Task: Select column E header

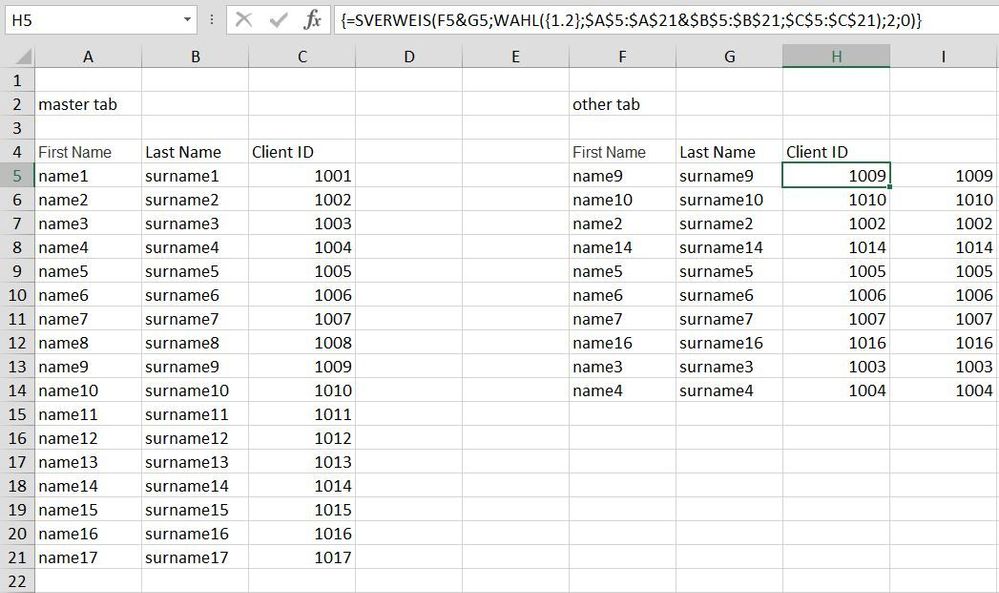Action: (x=515, y=57)
